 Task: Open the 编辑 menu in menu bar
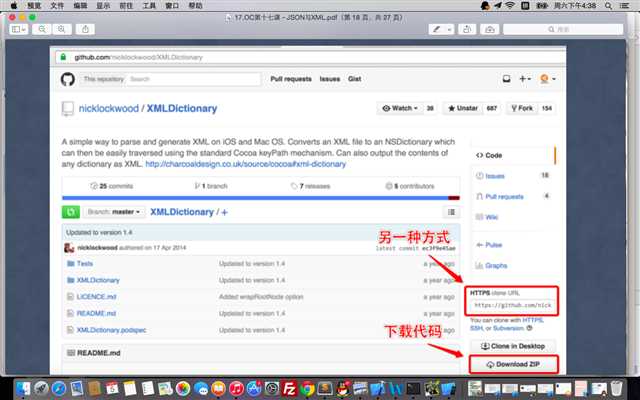[80, 6]
